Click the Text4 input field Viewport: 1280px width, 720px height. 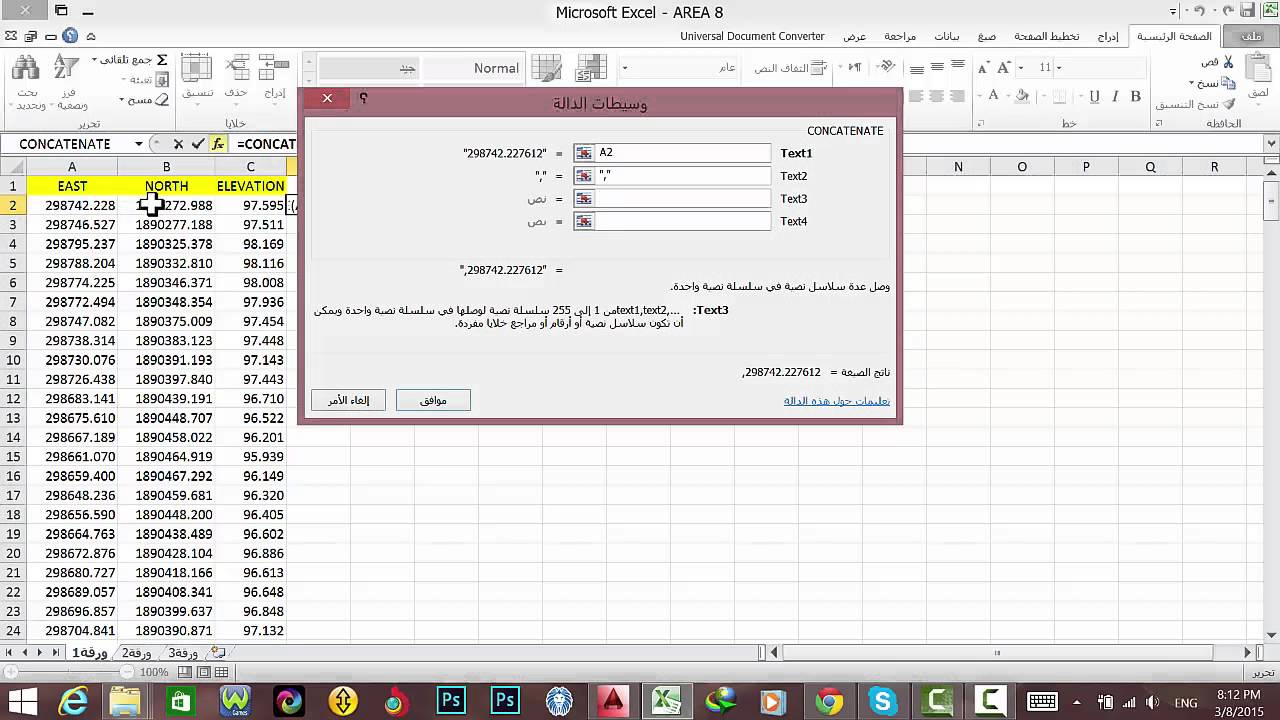(682, 222)
